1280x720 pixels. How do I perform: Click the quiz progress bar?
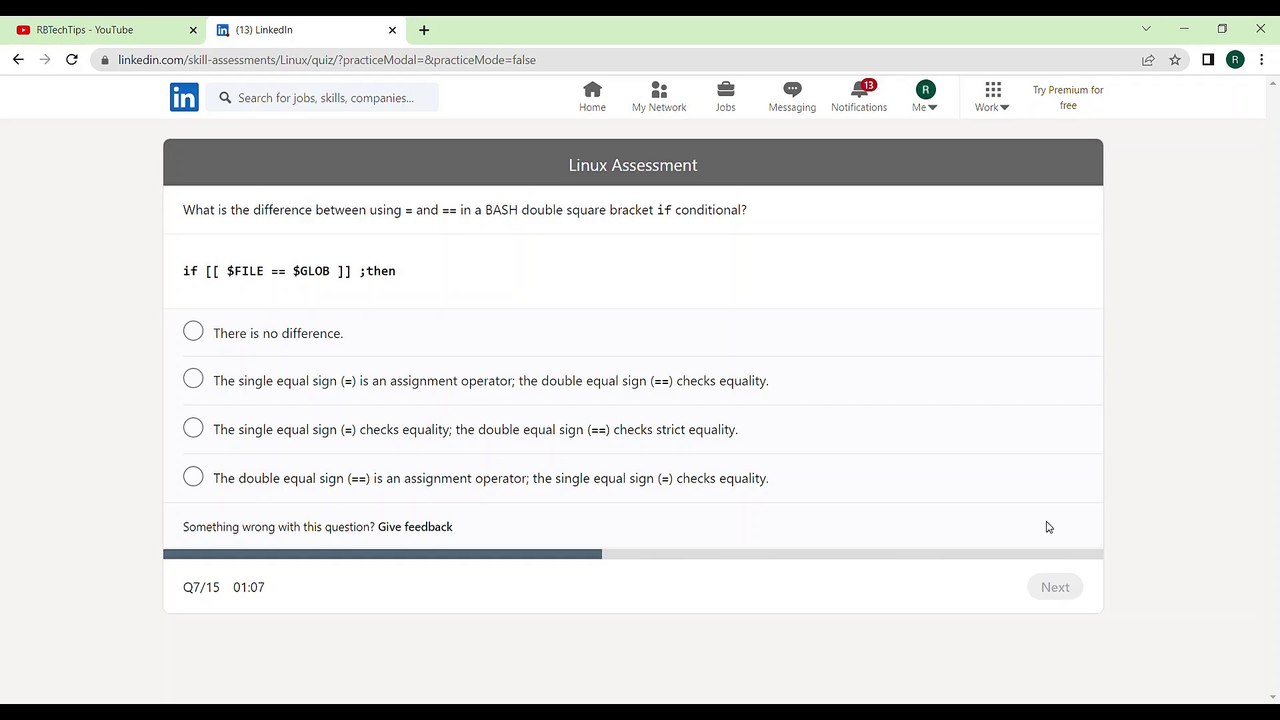(x=633, y=554)
